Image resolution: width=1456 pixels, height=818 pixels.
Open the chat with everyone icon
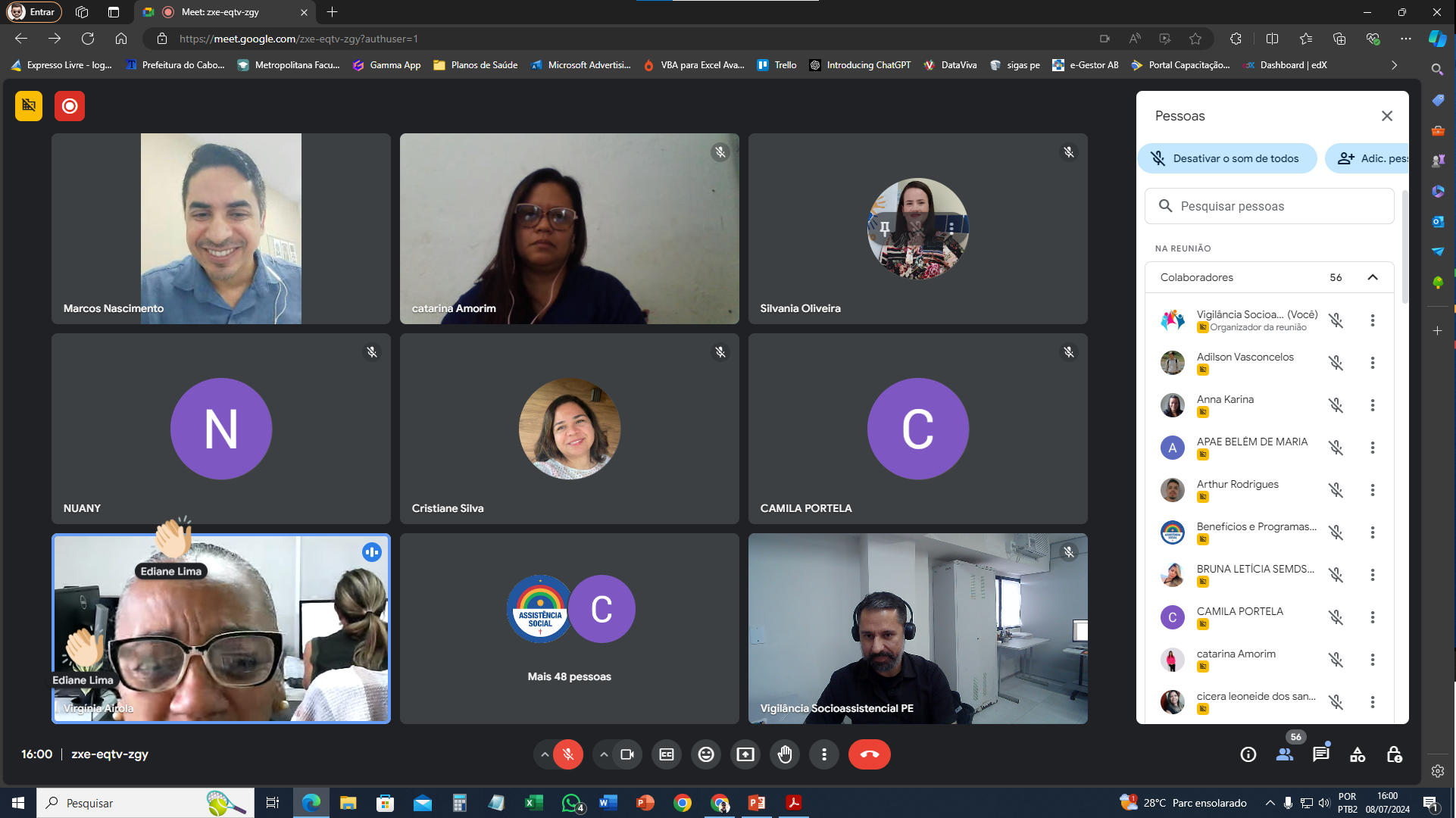click(x=1321, y=754)
